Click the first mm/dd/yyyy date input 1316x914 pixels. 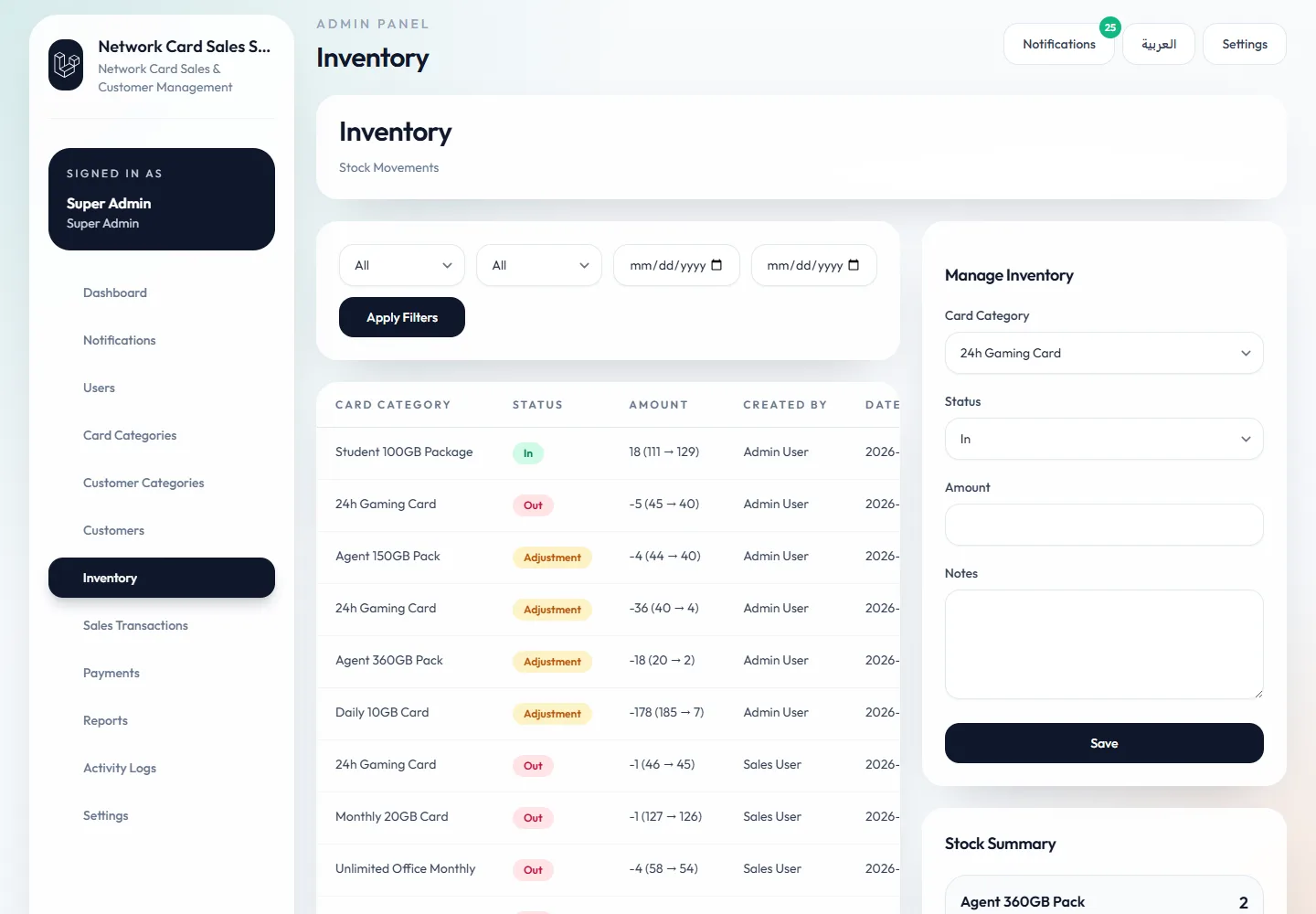click(676, 265)
